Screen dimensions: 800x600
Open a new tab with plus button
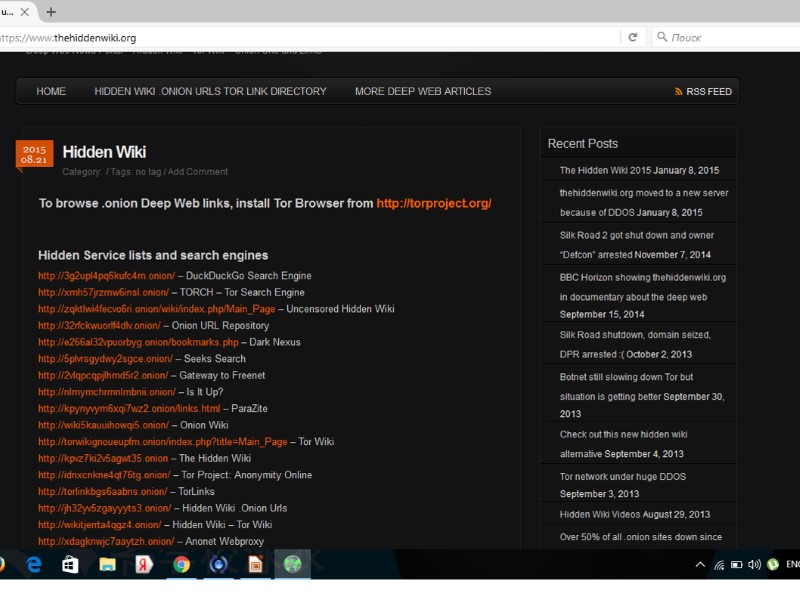51,12
